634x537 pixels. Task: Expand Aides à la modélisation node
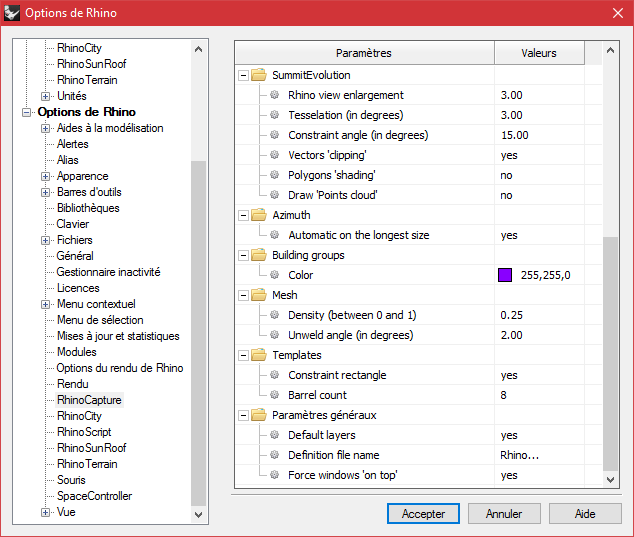pos(45,128)
